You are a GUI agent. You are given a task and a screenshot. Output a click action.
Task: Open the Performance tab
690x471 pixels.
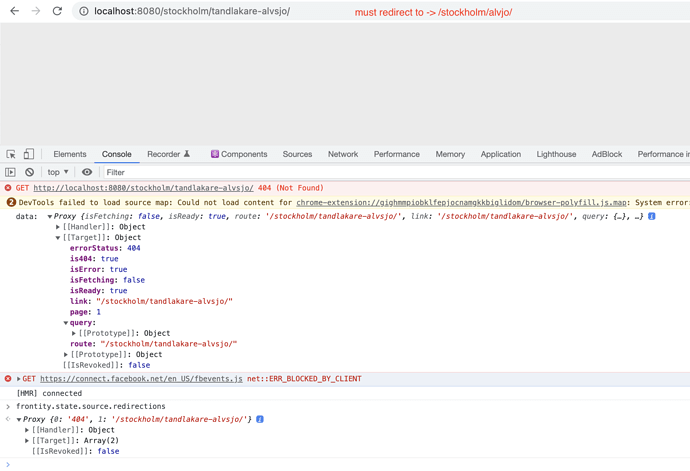(396, 154)
